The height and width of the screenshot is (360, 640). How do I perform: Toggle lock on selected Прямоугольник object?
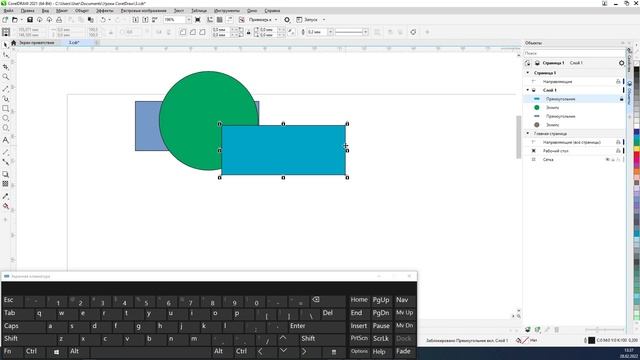point(622,99)
